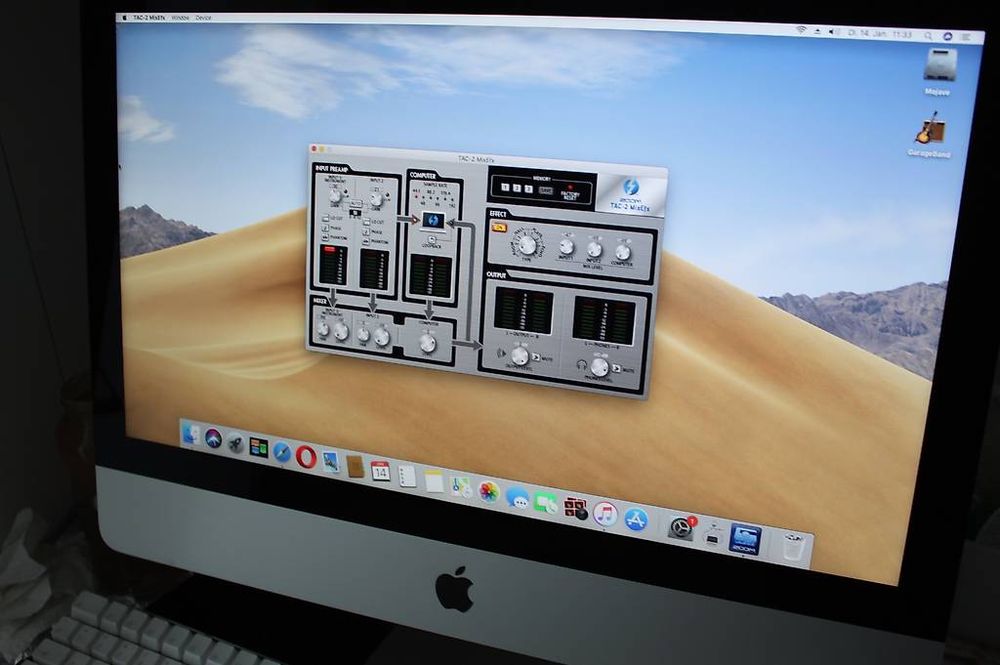Click volume icon in menu bar
This screenshot has width=1000, height=665.
coord(833,31)
